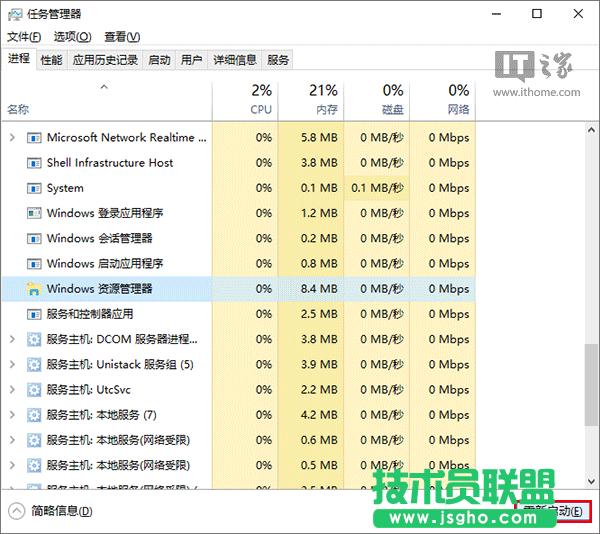Click the 简略信息 collapse arrow icon

(x=16, y=511)
